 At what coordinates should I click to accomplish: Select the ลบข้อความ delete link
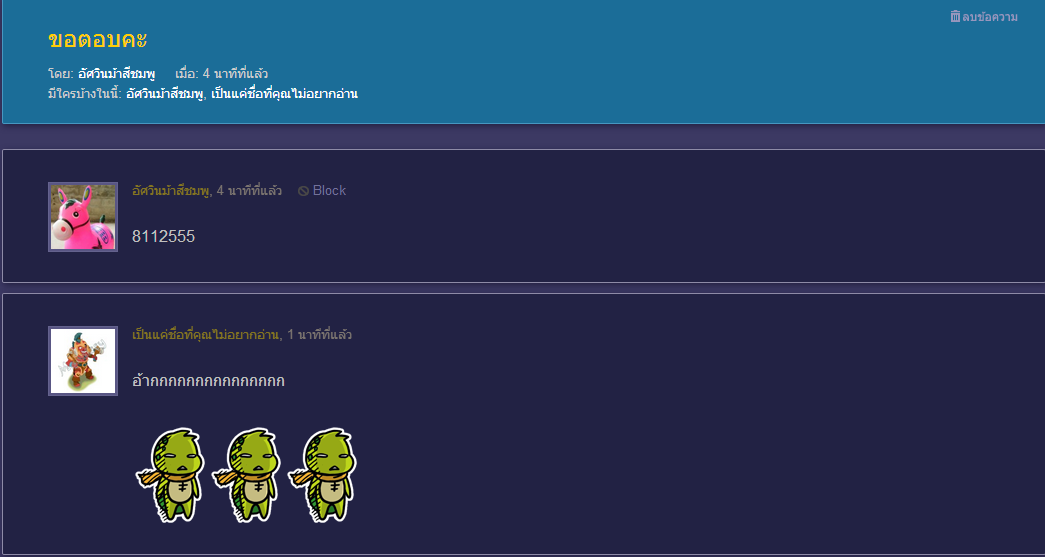[990, 17]
